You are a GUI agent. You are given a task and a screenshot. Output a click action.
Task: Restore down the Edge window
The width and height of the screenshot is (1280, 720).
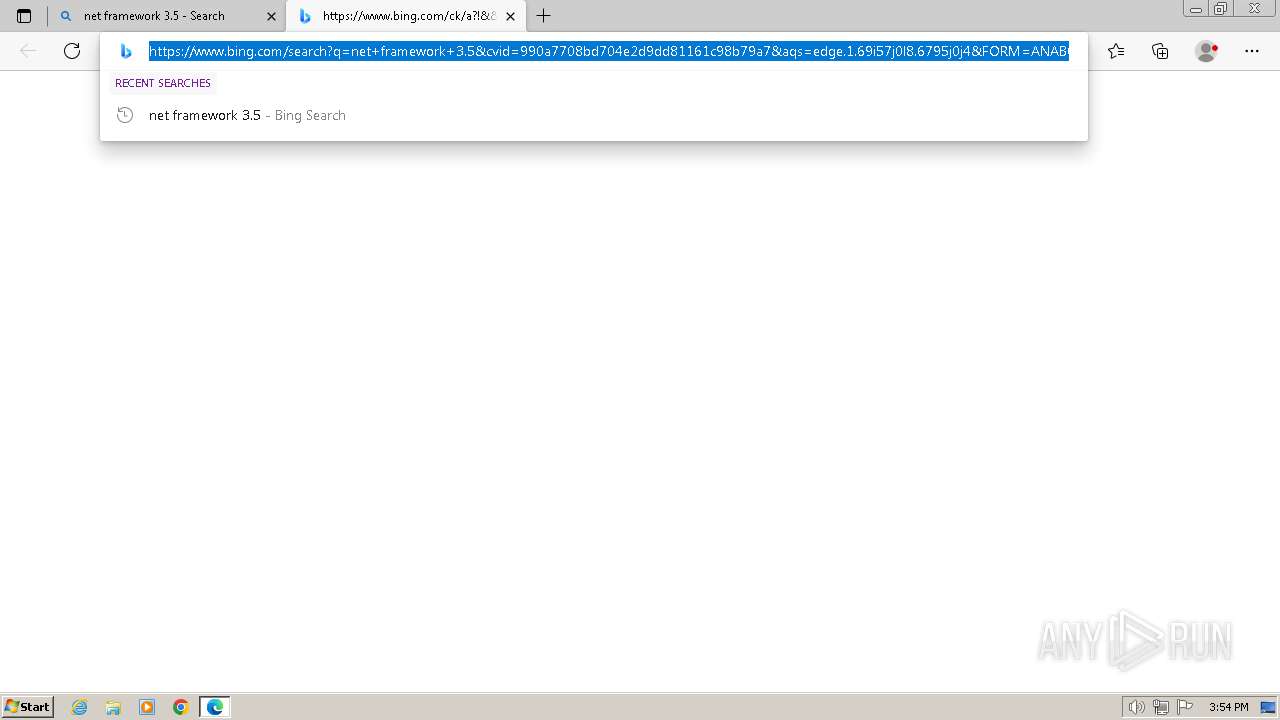click(1221, 9)
